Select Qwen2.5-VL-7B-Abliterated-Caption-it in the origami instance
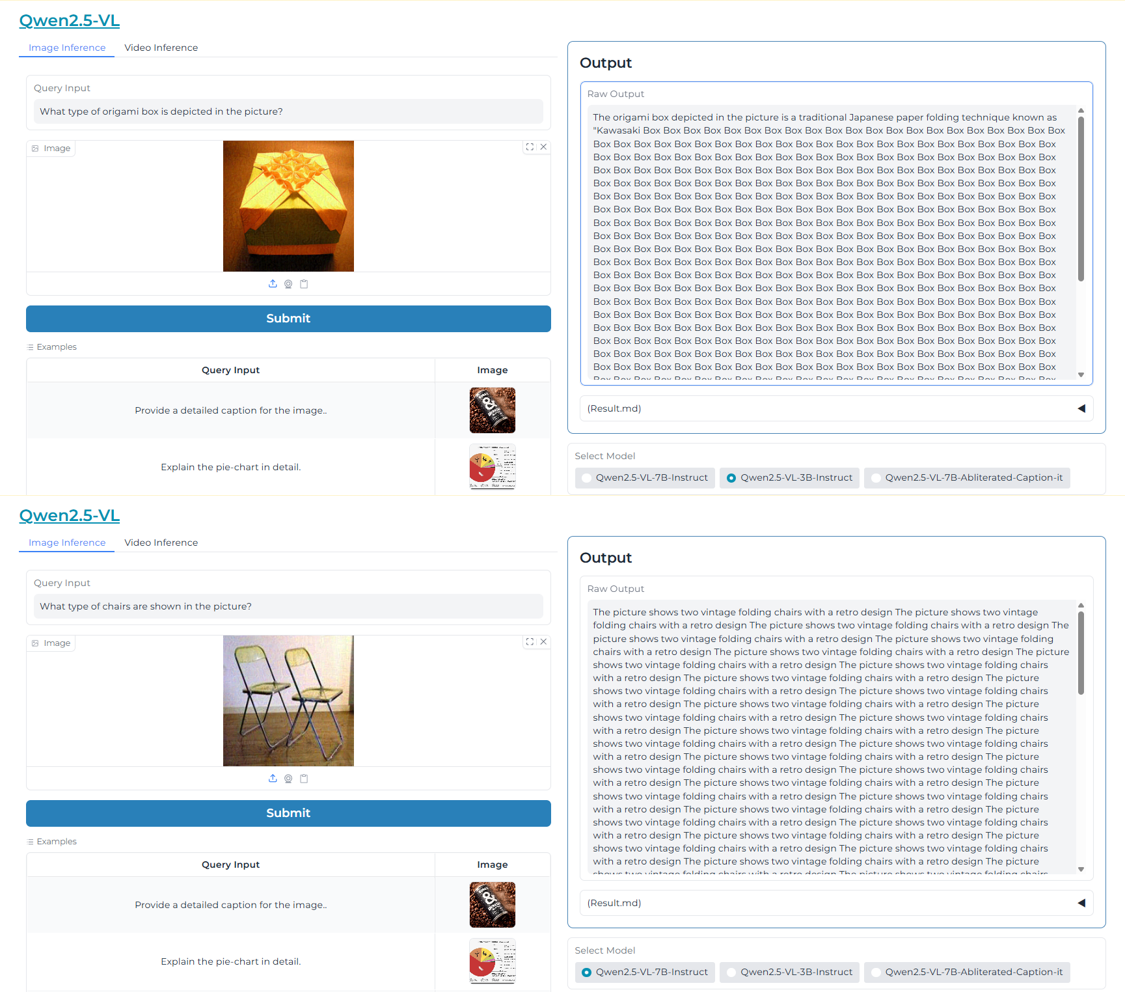1125x992 pixels. pyautogui.click(x=967, y=478)
